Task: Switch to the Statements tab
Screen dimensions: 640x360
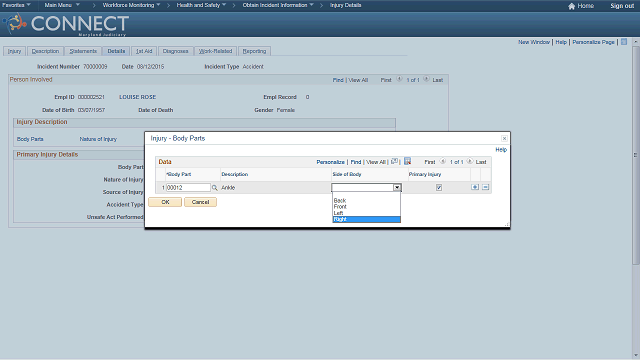Action: 83,51
